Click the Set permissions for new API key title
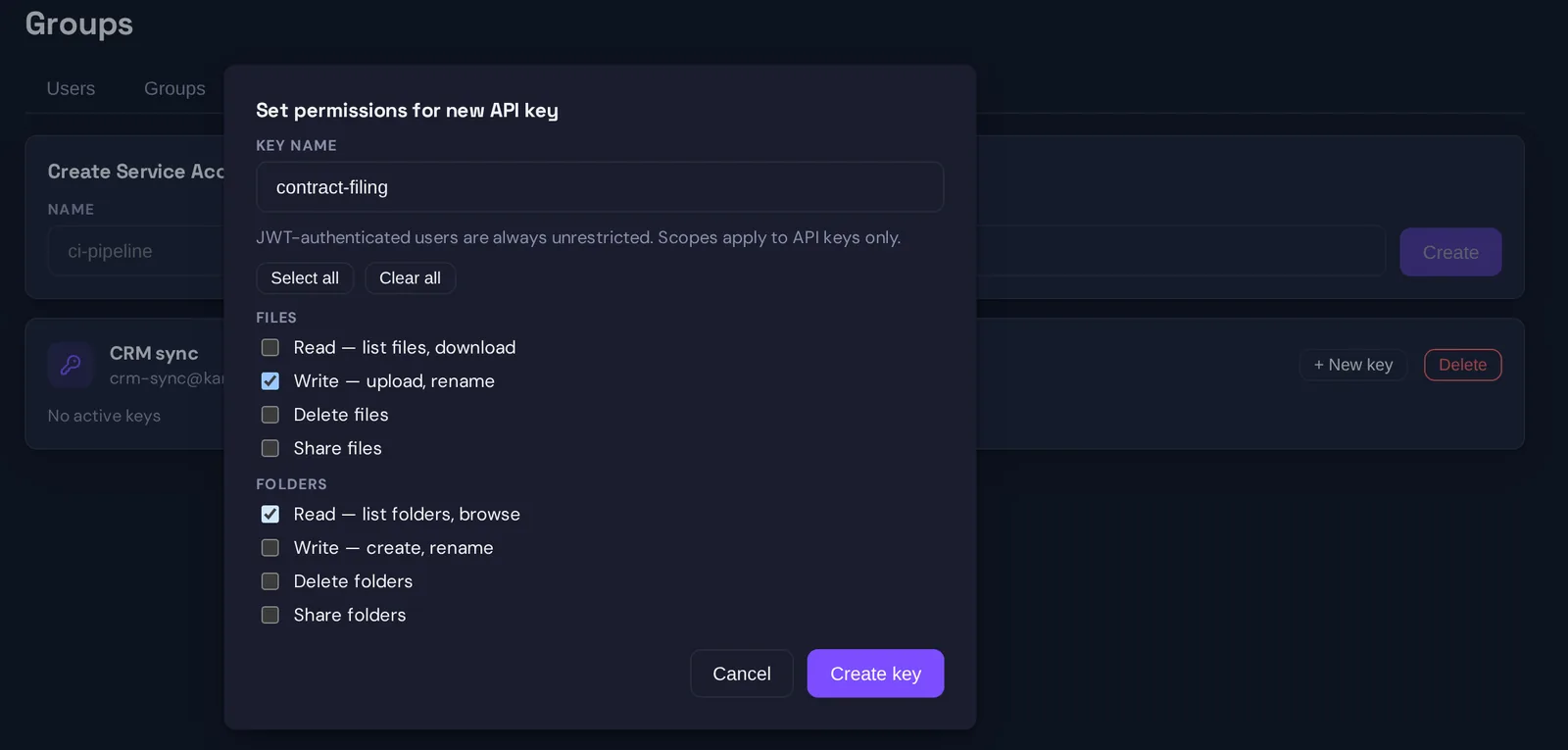The image size is (1568, 750). 407,111
